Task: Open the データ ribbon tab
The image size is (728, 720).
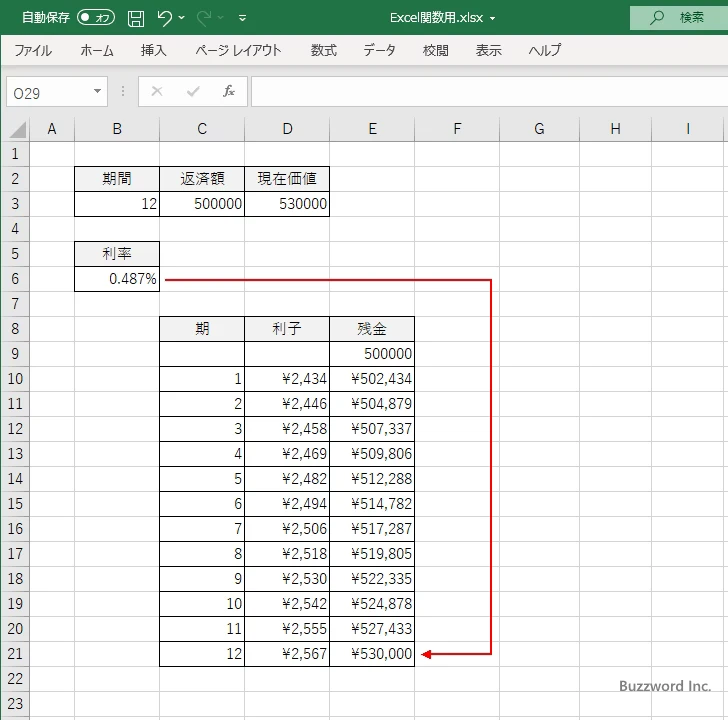Action: [x=379, y=50]
